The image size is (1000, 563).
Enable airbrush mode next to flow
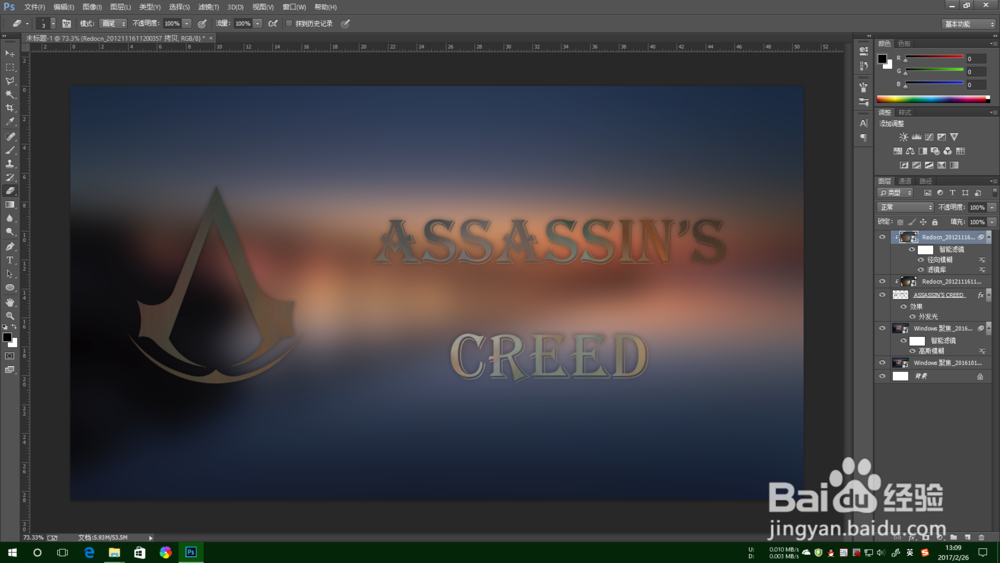click(273, 24)
